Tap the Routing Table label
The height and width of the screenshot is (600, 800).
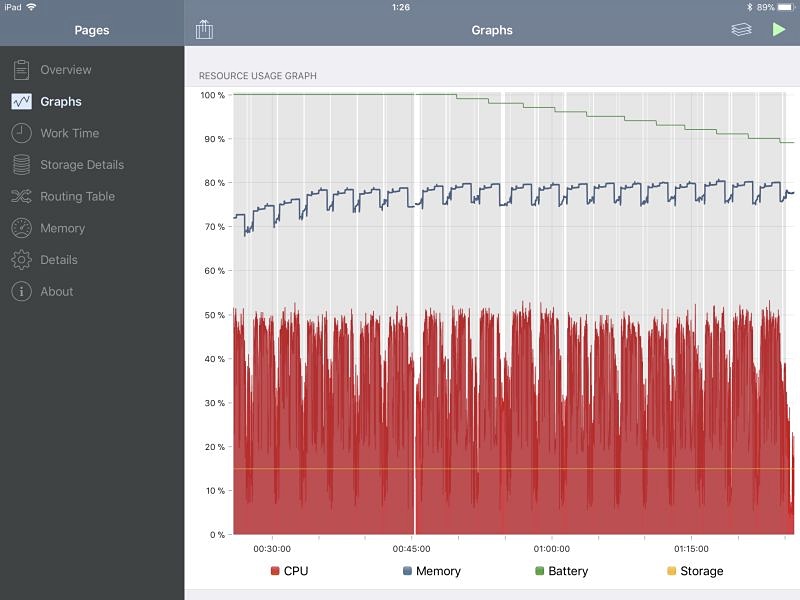tap(78, 196)
